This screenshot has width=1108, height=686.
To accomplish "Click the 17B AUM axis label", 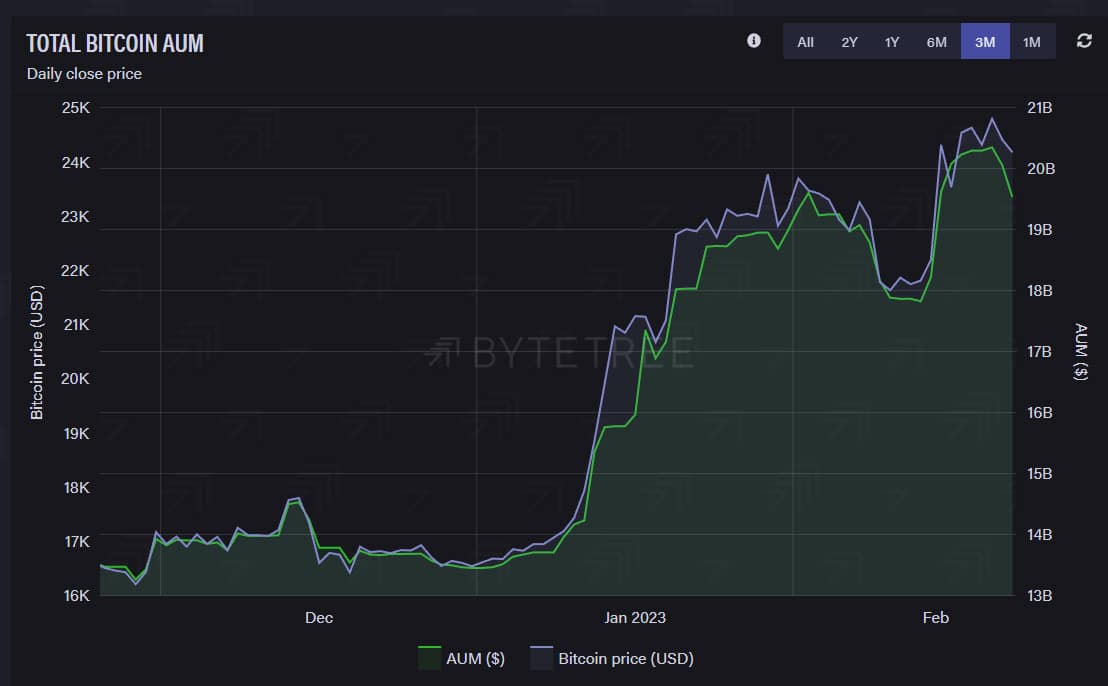I will tap(1039, 352).
